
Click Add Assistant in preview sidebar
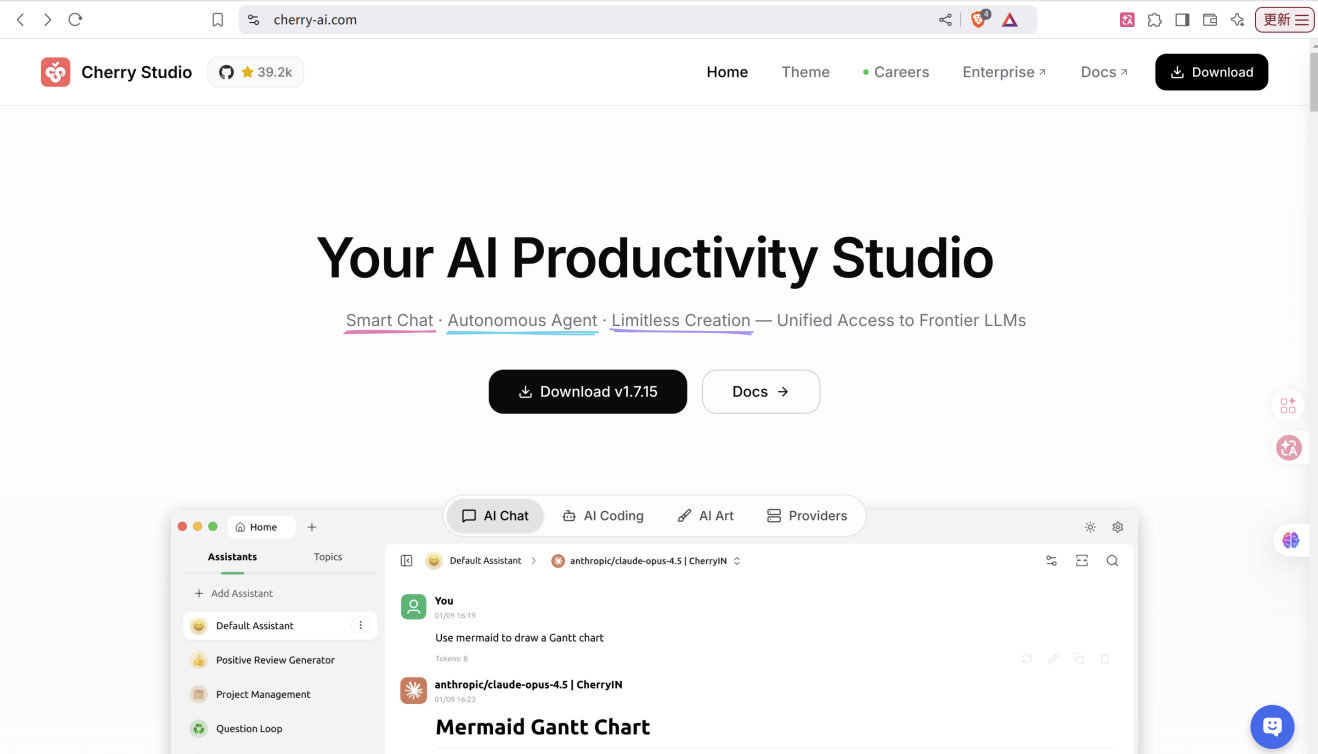coord(234,593)
